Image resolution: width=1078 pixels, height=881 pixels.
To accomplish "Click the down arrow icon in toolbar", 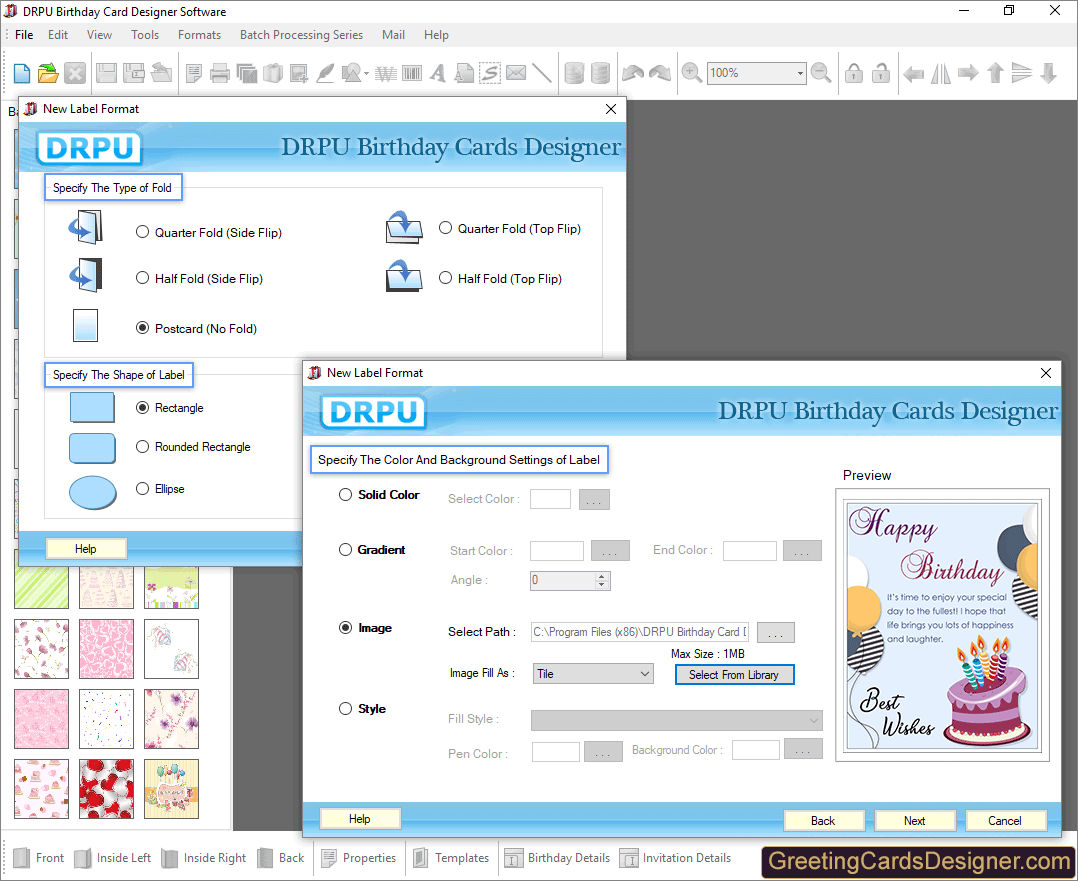I will coord(1048,73).
